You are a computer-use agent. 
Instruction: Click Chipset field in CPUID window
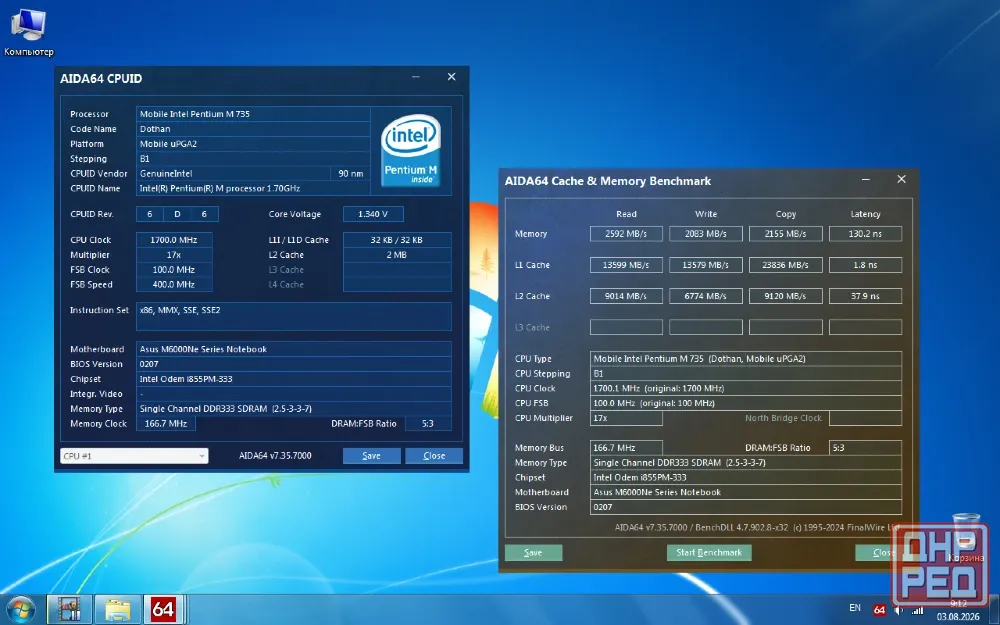point(293,379)
